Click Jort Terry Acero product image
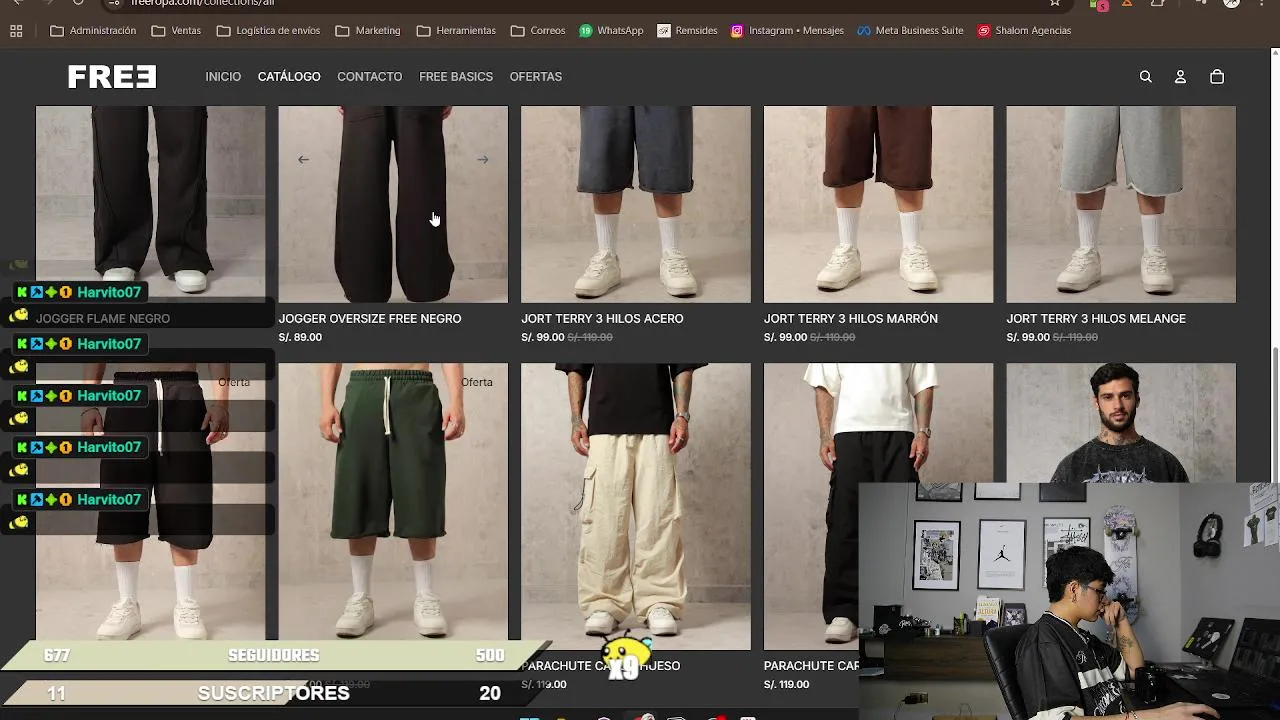Screen dimensions: 1280x720 point(636,204)
